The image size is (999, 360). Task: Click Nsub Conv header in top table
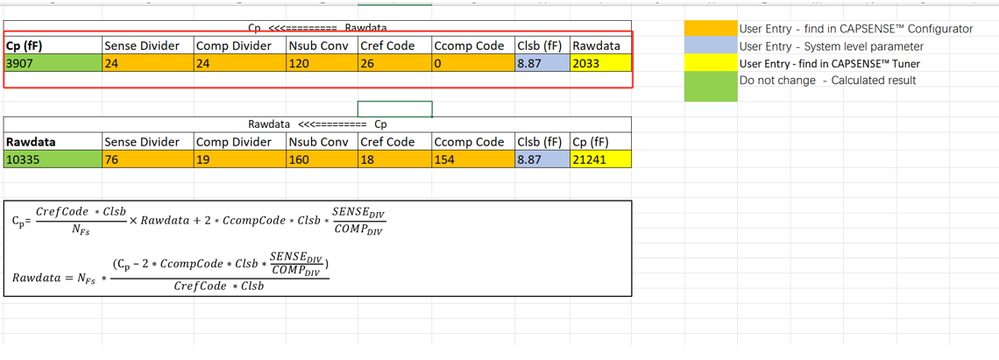(322, 46)
